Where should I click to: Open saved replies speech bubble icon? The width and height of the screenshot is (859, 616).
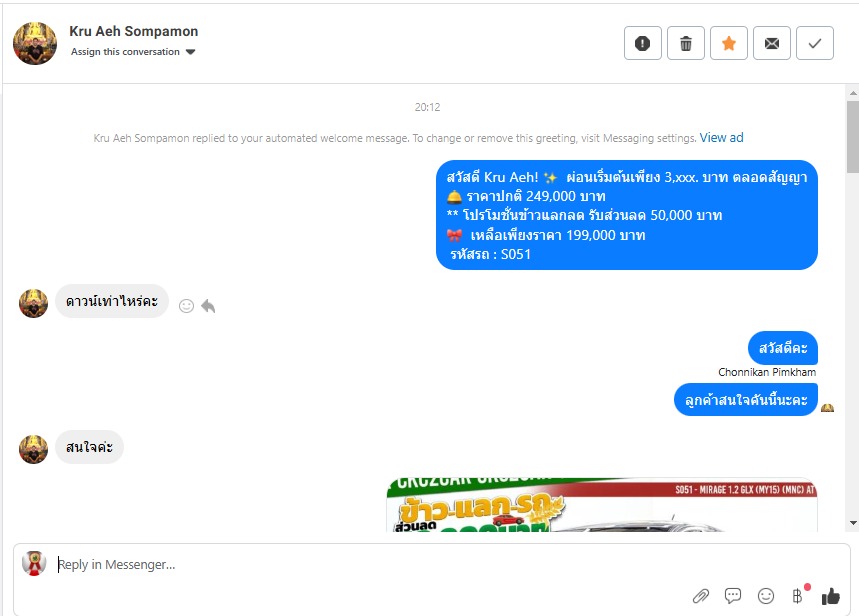tap(732, 595)
